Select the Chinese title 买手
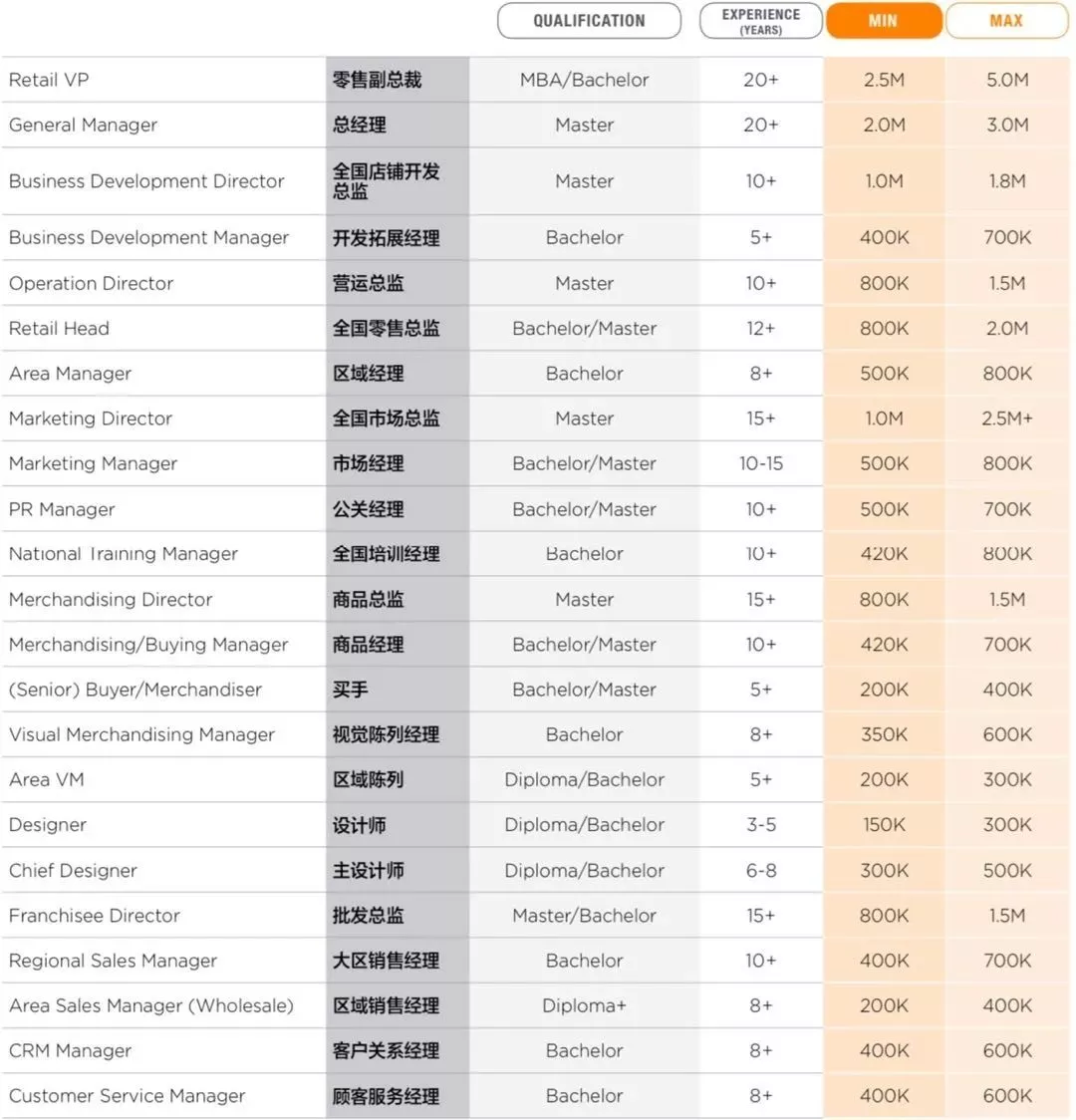The width and height of the screenshot is (1076, 1120). 351,690
